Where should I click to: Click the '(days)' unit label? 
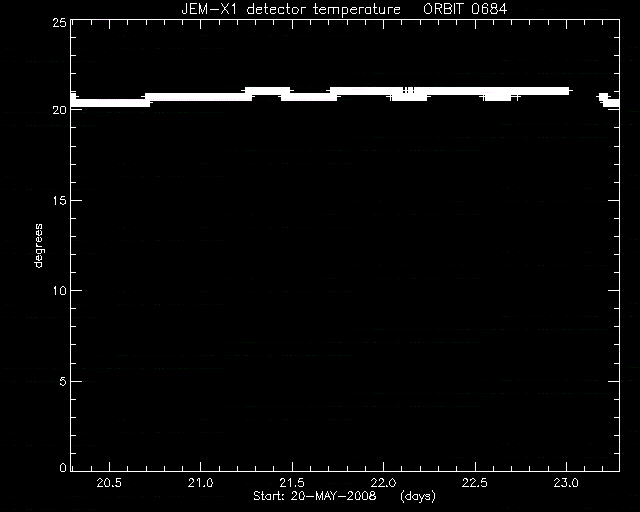(x=418, y=496)
